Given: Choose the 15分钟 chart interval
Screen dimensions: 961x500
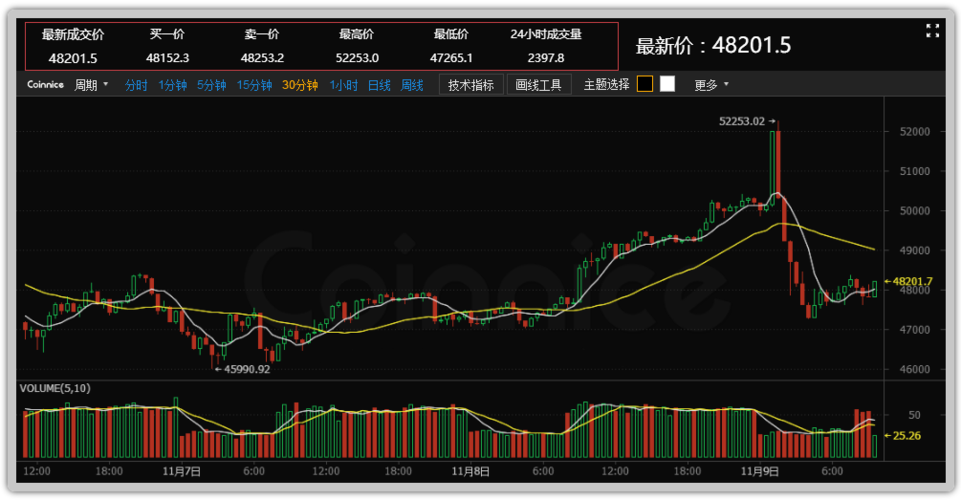Looking at the screenshot, I should tap(254, 85).
